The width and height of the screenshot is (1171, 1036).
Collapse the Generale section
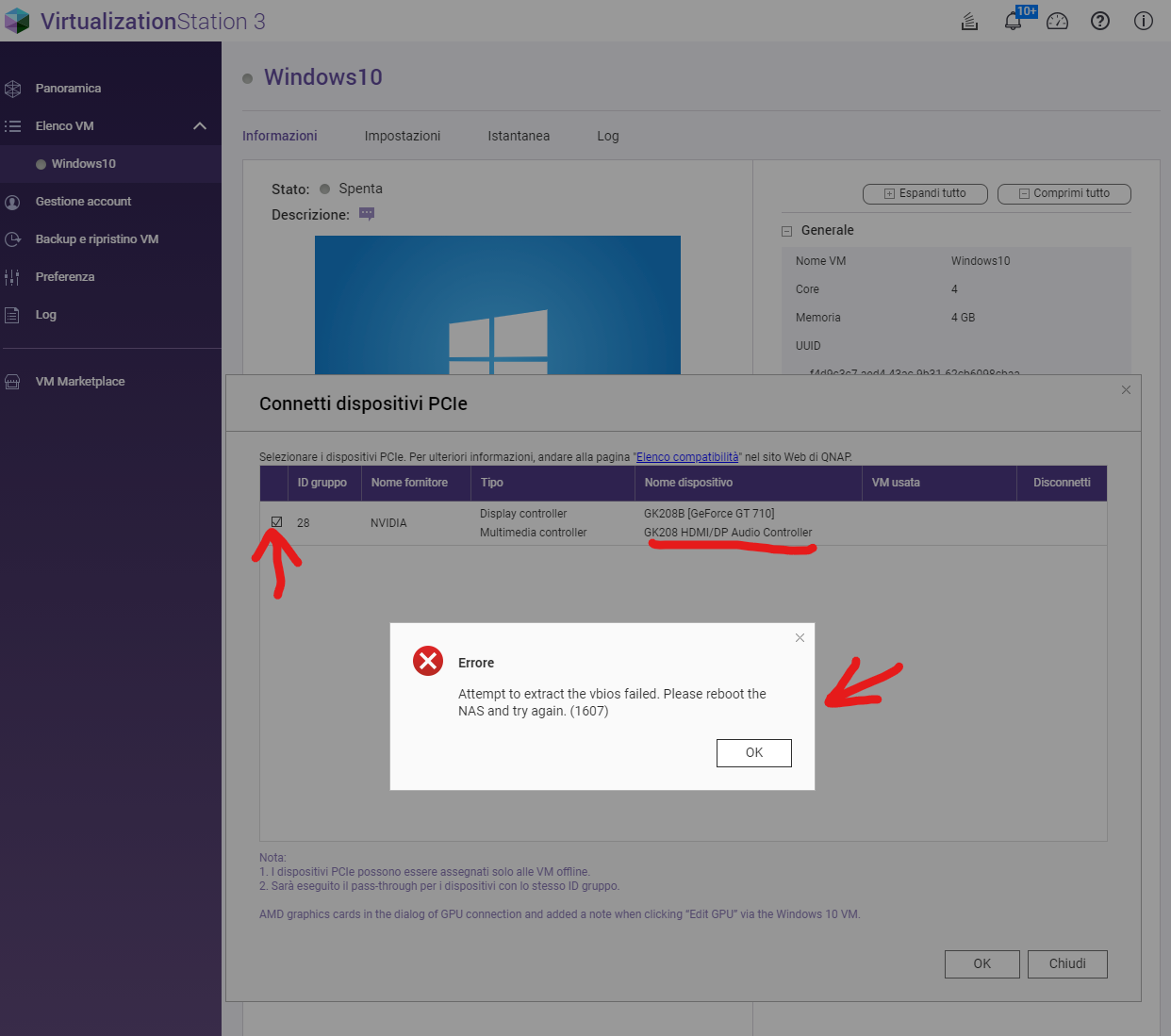[x=786, y=231]
